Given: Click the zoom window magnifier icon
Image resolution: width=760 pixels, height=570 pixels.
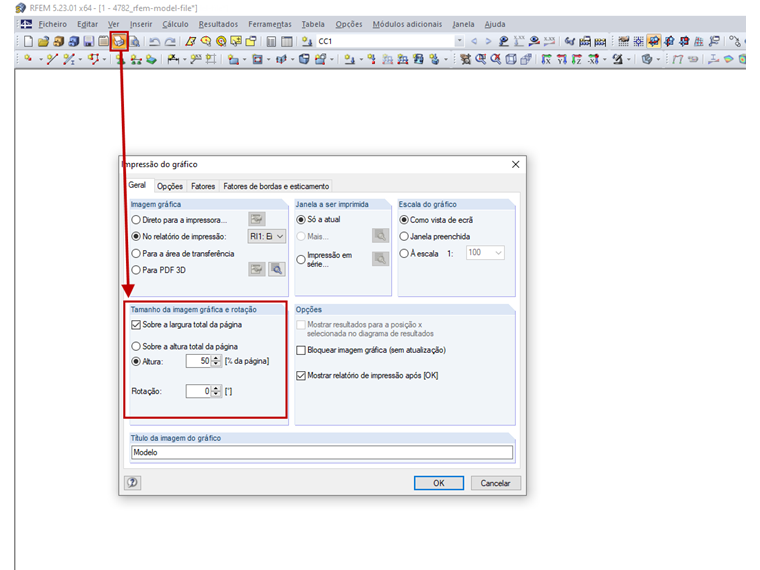Looking at the screenshot, I should coord(480,59).
